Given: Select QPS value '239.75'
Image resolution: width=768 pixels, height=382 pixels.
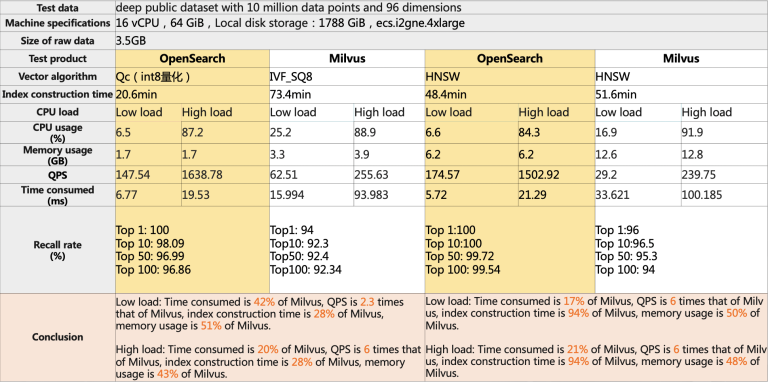Looking at the screenshot, I should point(698,175).
